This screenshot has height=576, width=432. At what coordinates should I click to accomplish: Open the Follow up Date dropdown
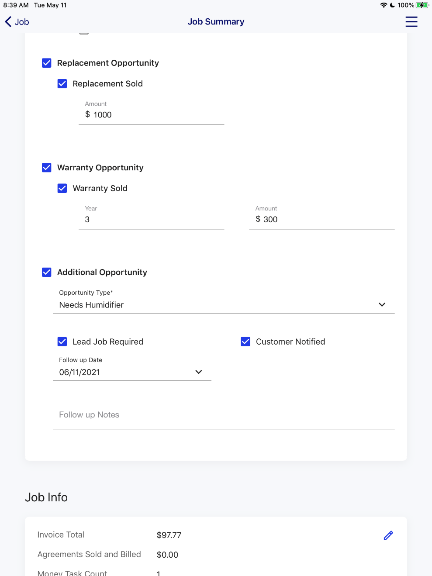[199, 372]
